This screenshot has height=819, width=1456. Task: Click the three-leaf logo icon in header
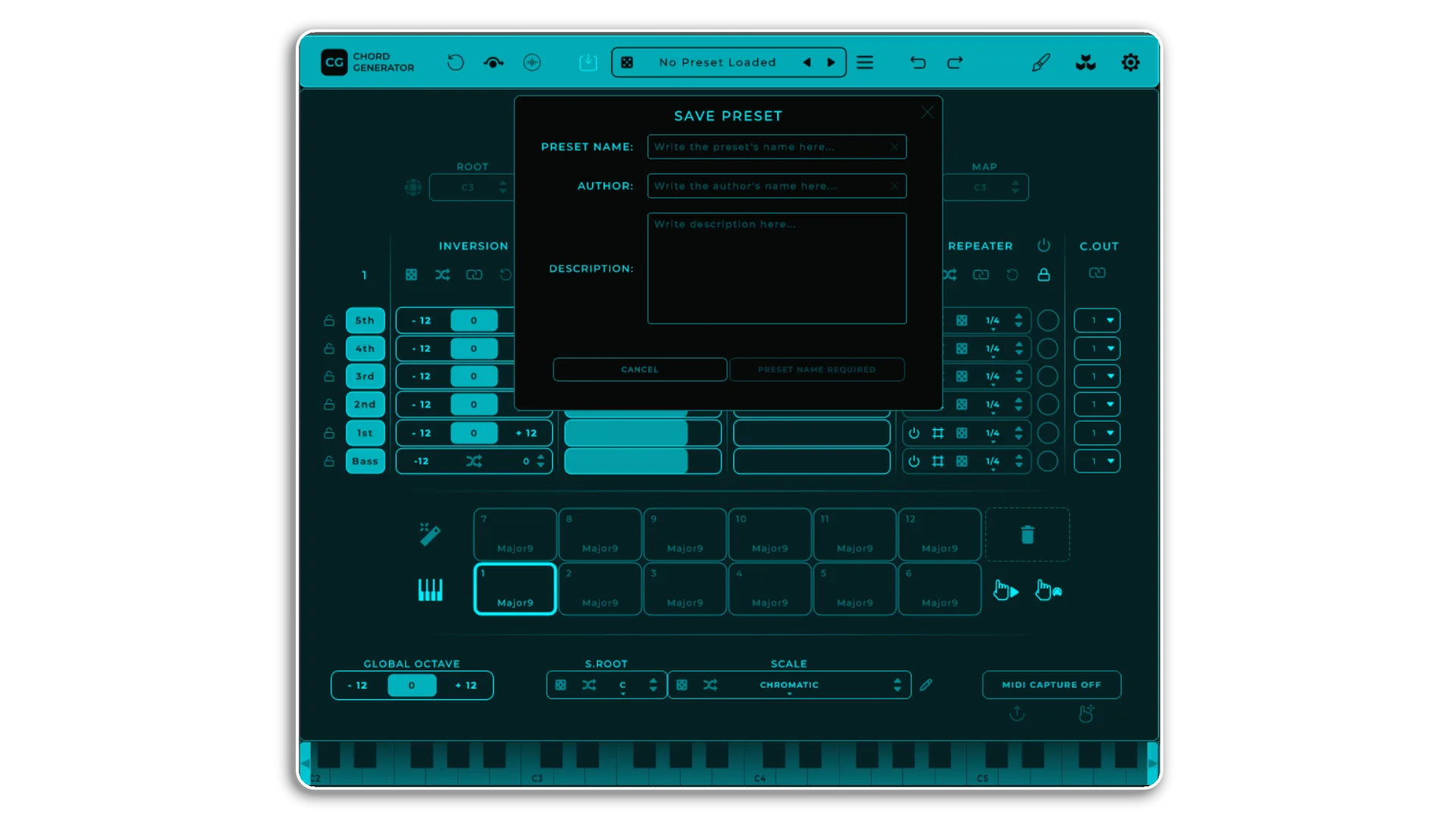(x=1086, y=62)
